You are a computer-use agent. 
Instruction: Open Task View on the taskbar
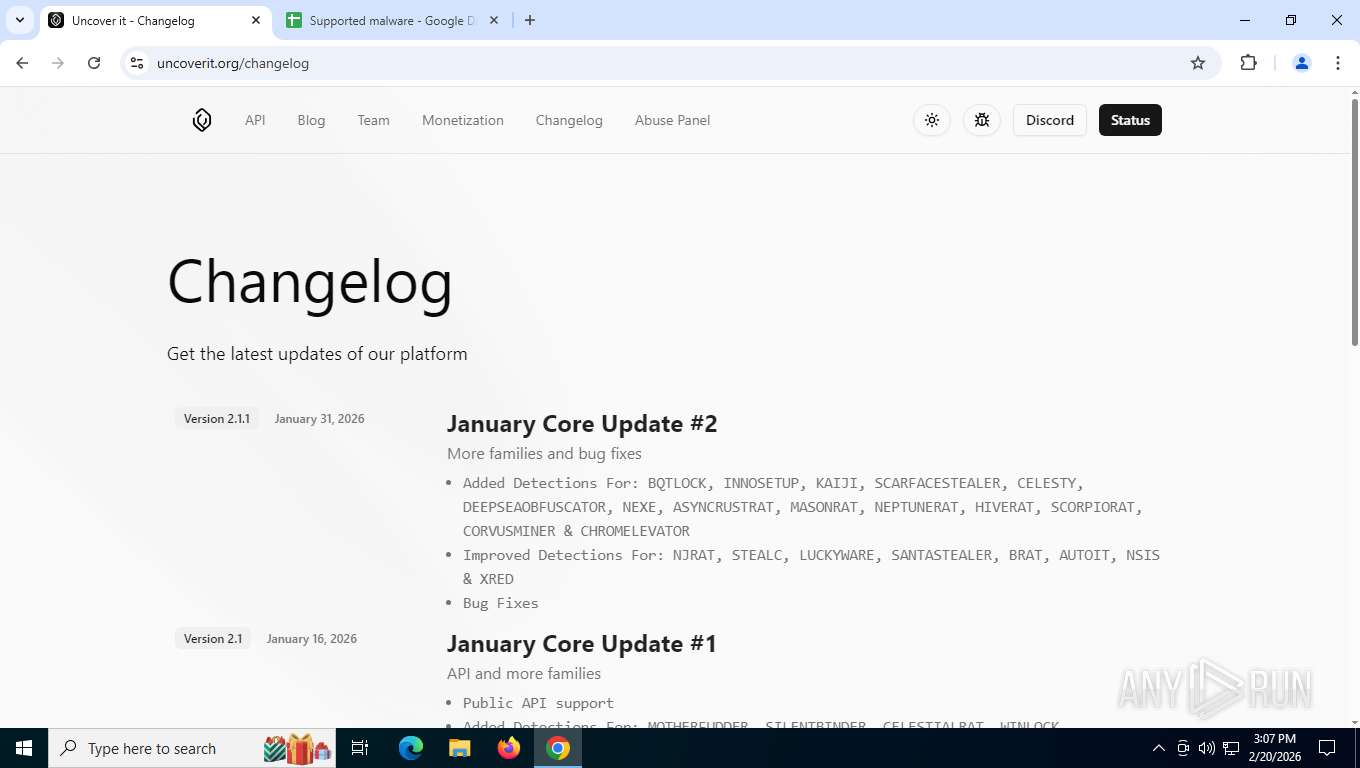360,748
